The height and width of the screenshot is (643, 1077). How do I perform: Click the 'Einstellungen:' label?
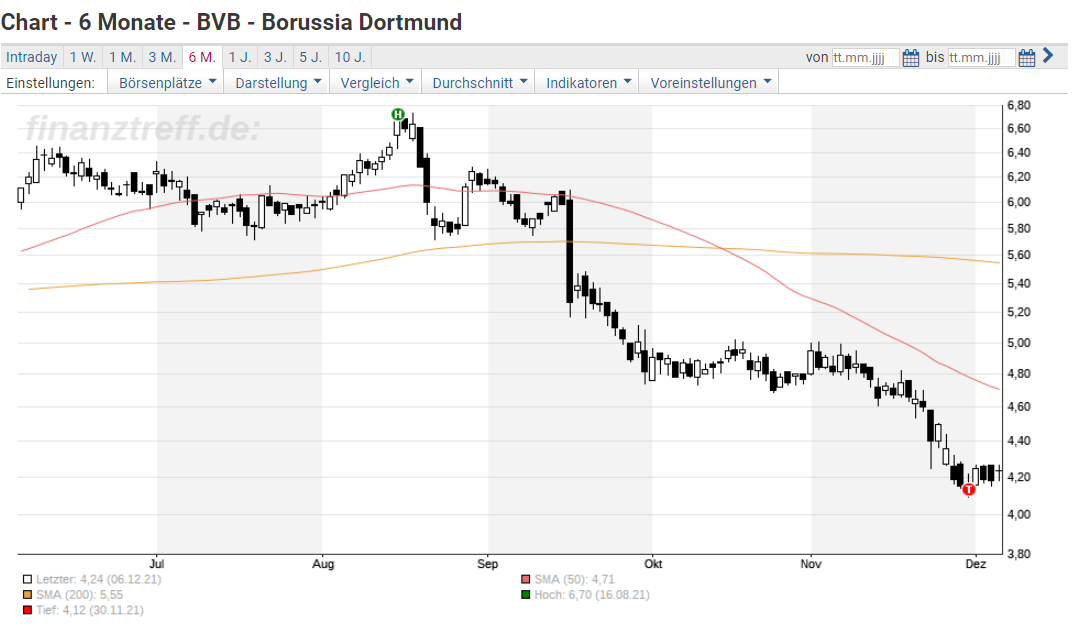point(51,83)
